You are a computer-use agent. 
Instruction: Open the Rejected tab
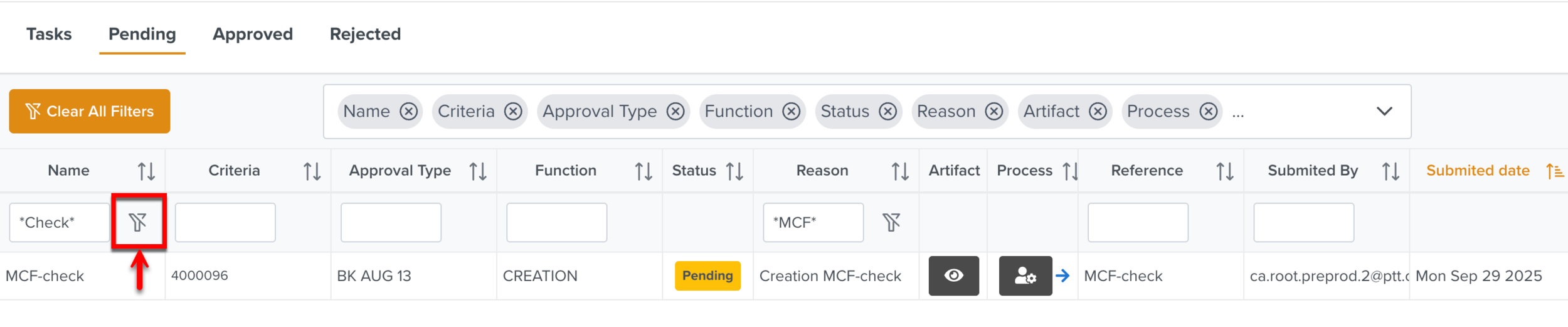click(x=365, y=34)
